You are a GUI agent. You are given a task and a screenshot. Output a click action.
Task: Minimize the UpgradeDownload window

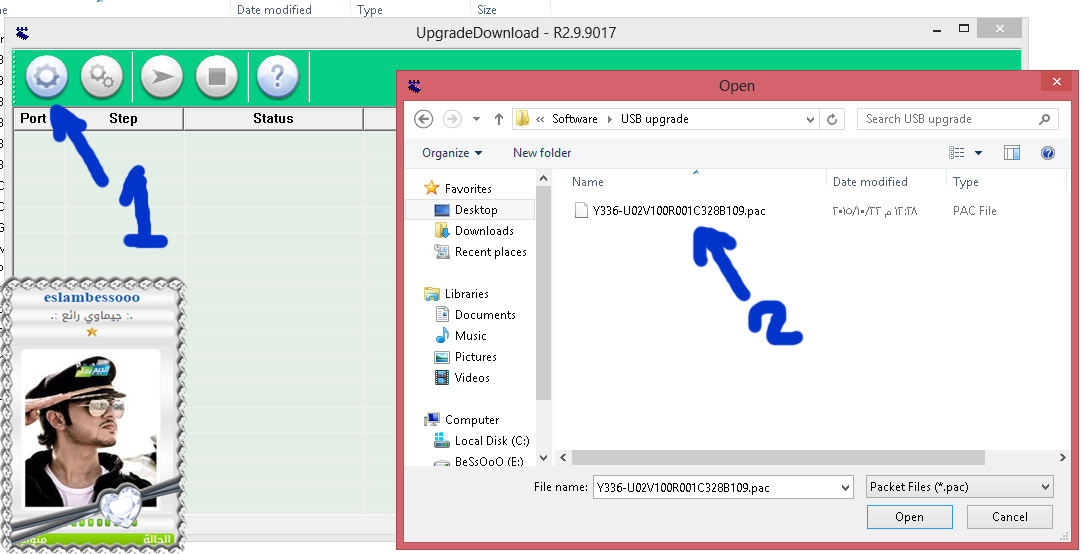pyautogui.click(x=938, y=30)
